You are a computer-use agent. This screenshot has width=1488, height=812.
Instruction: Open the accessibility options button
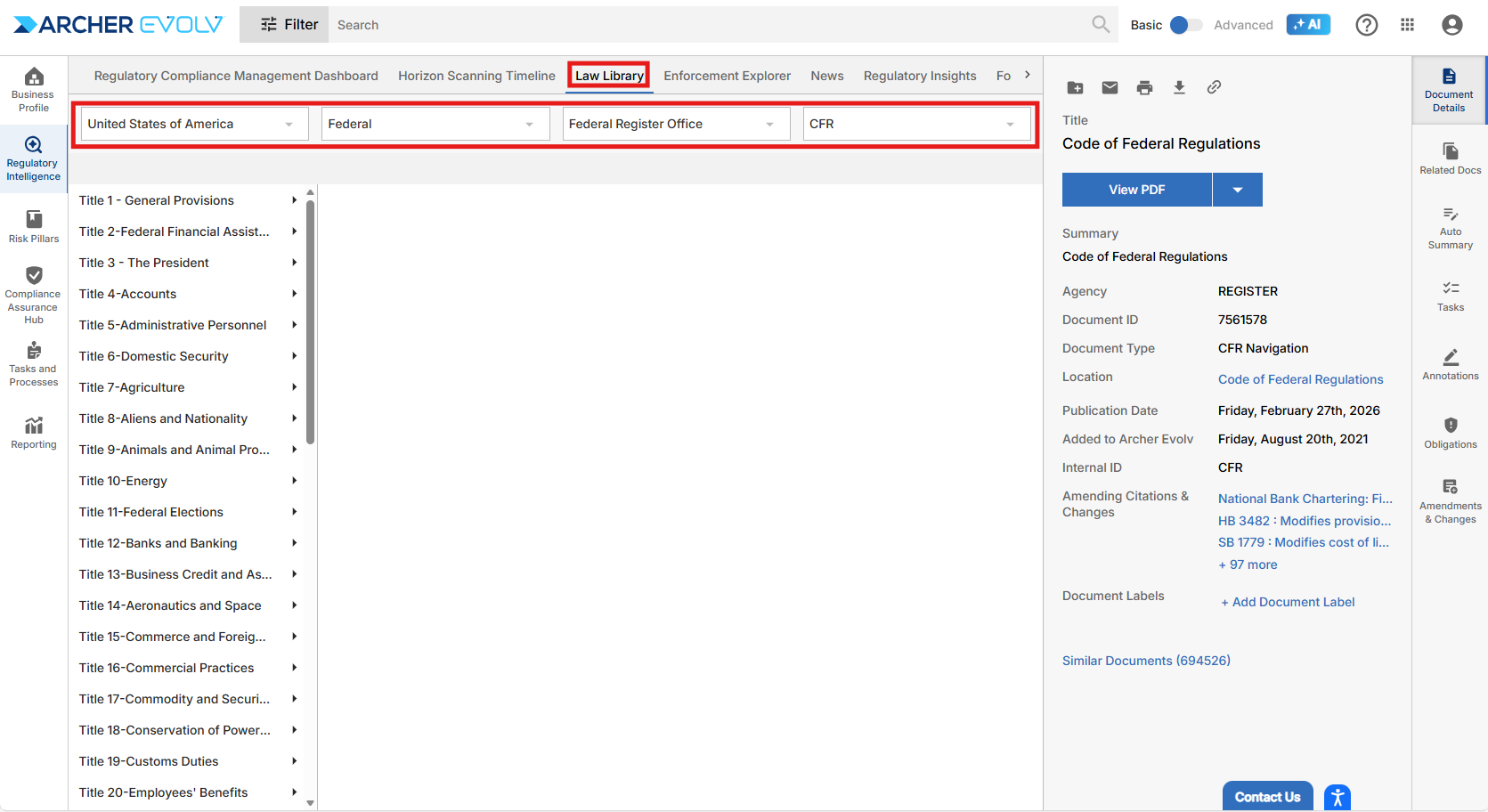1337,797
